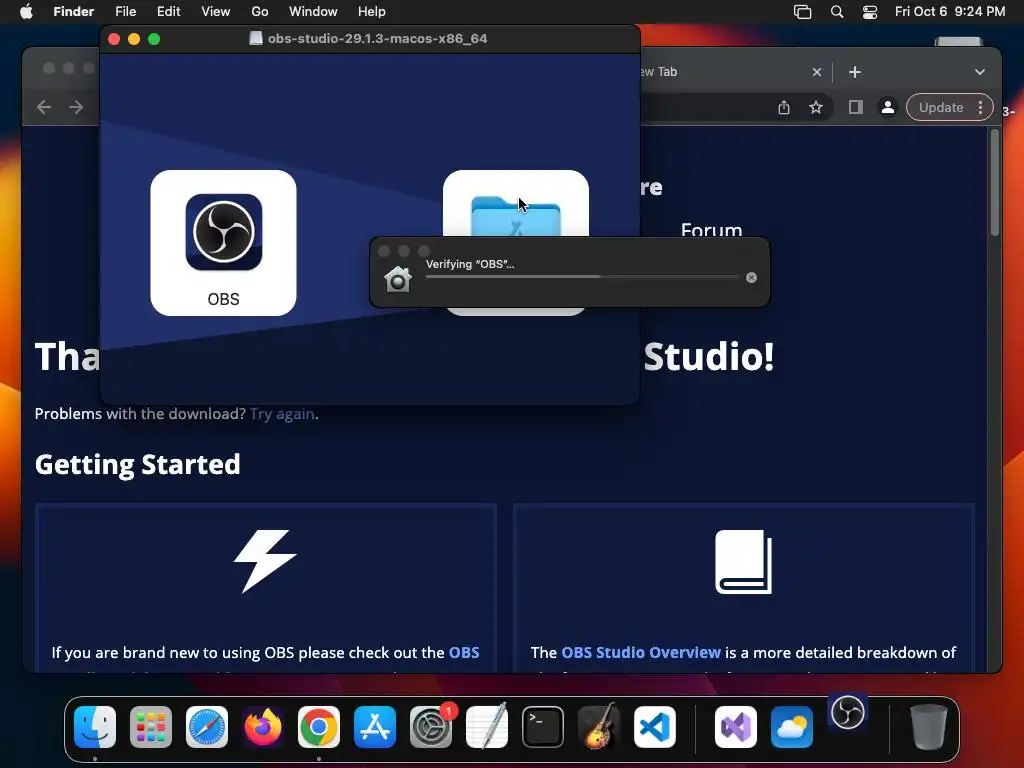The image size is (1024, 768).
Task: Open Trash from the Dock
Action: 929,727
